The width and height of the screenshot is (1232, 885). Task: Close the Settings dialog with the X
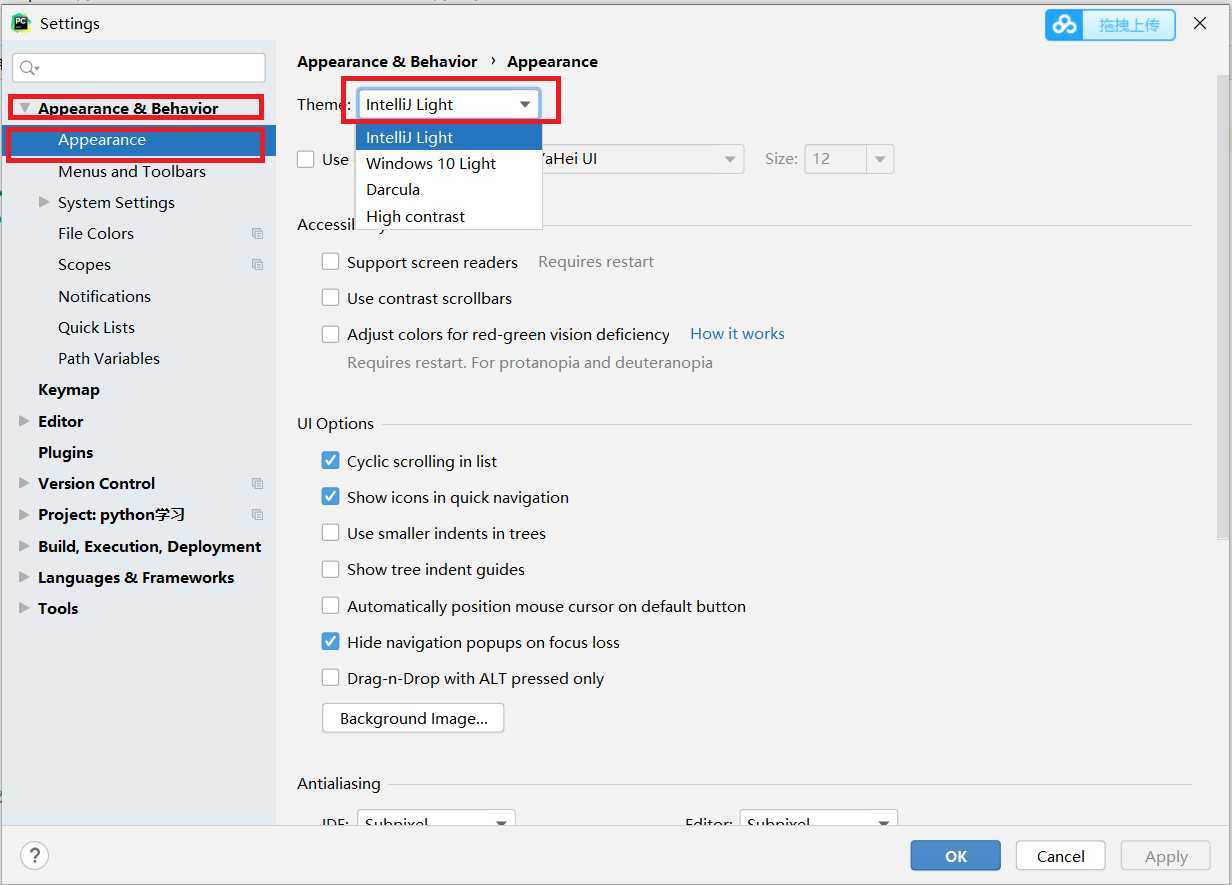click(1200, 24)
